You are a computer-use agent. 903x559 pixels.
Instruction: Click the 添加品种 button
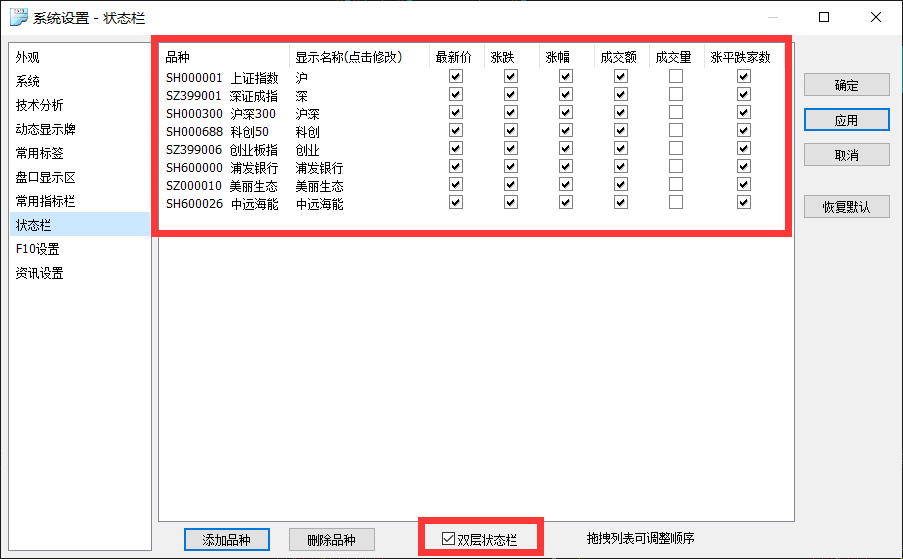pos(226,539)
